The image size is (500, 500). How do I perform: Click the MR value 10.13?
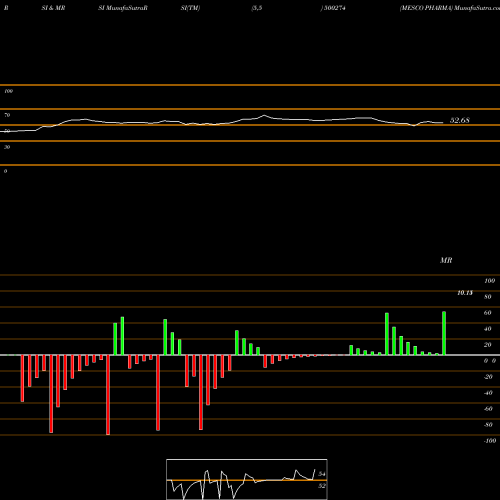pyautogui.click(x=465, y=293)
